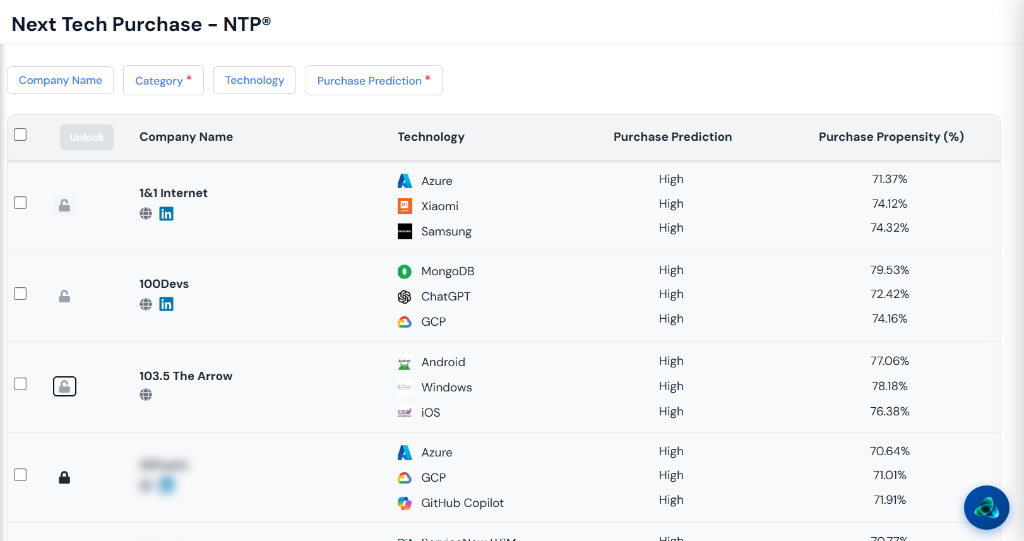1024x541 pixels.
Task: Click the 71.91% propensity value
Action: 889,500
